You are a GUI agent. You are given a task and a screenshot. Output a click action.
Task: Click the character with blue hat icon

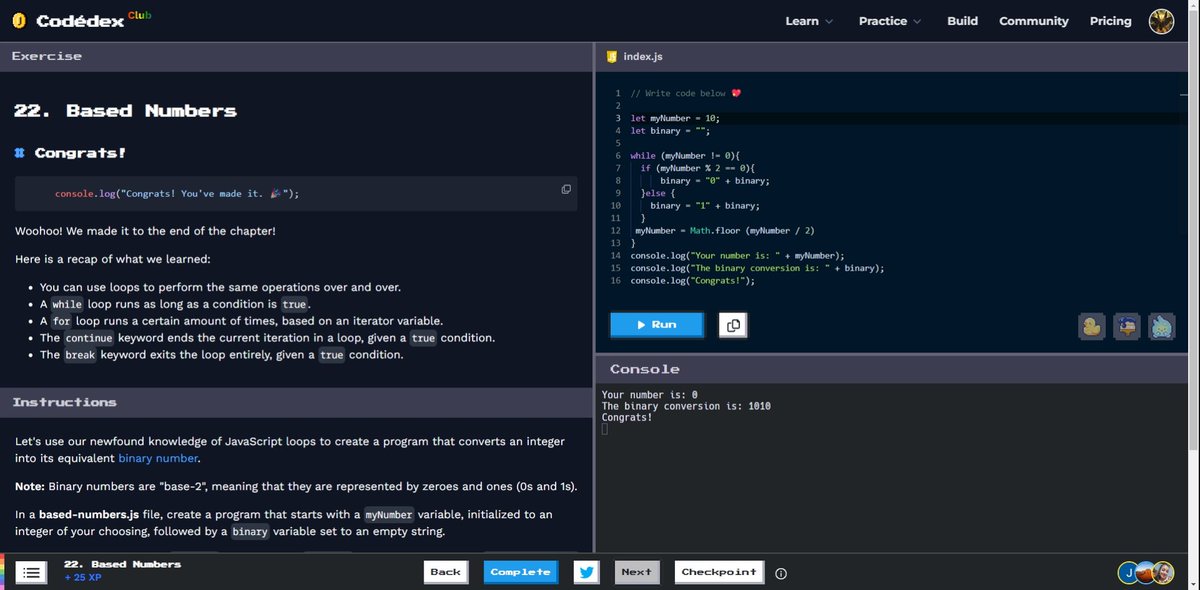point(1126,326)
